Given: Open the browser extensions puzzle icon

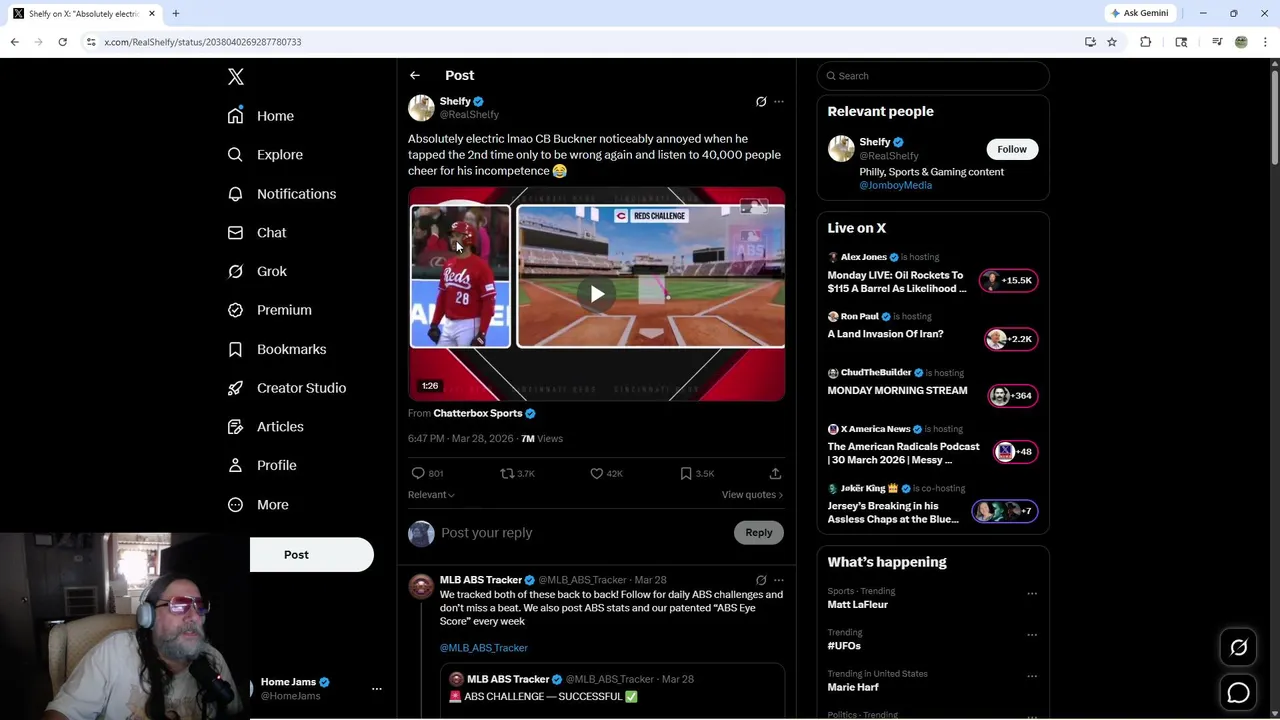Looking at the screenshot, I should 1146,42.
